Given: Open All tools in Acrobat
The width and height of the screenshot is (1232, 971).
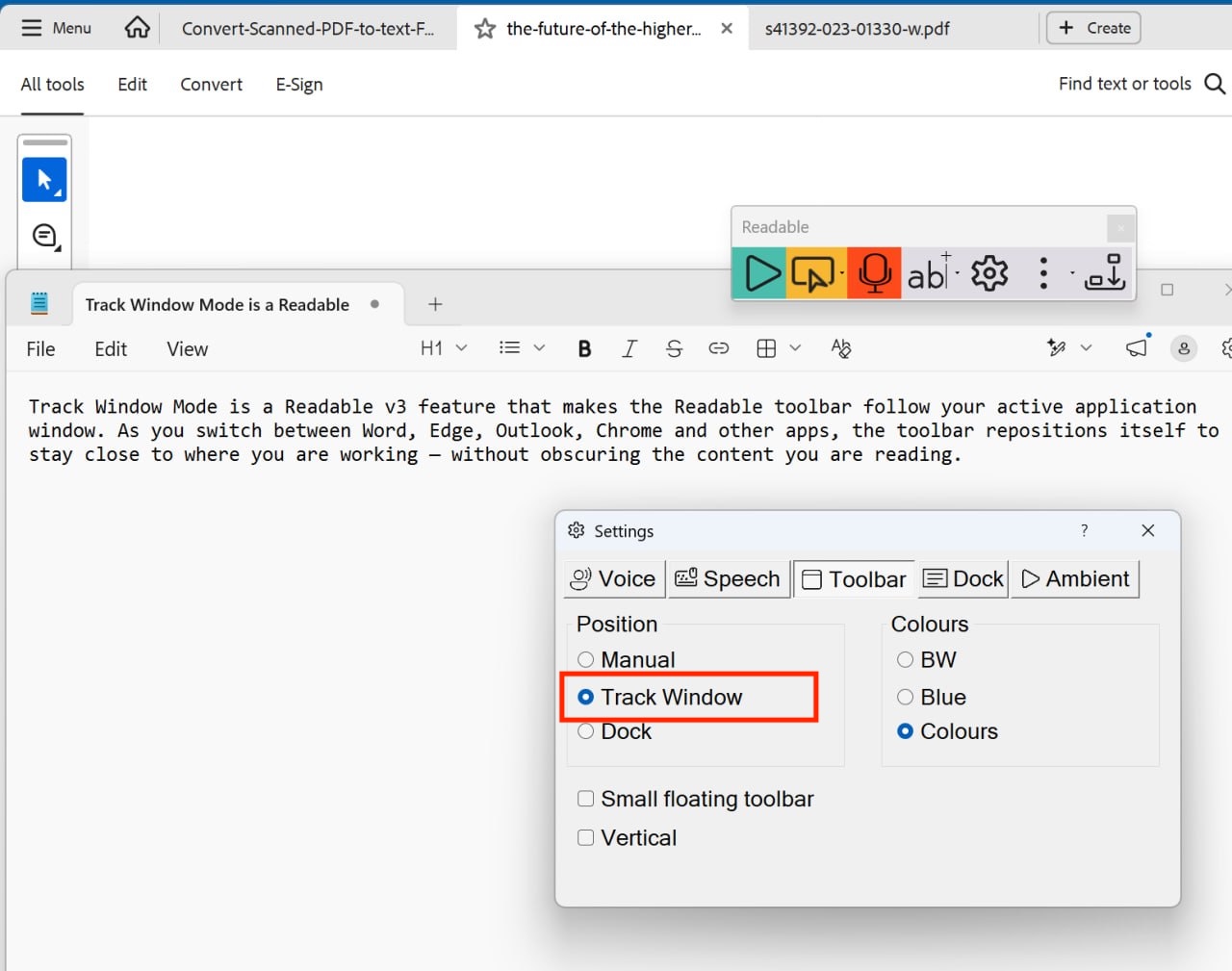Looking at the screenshot, I should (53, 84).
